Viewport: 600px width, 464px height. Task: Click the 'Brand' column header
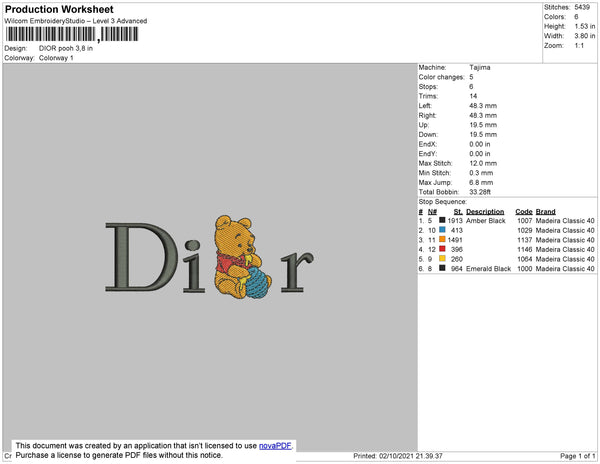545,212
